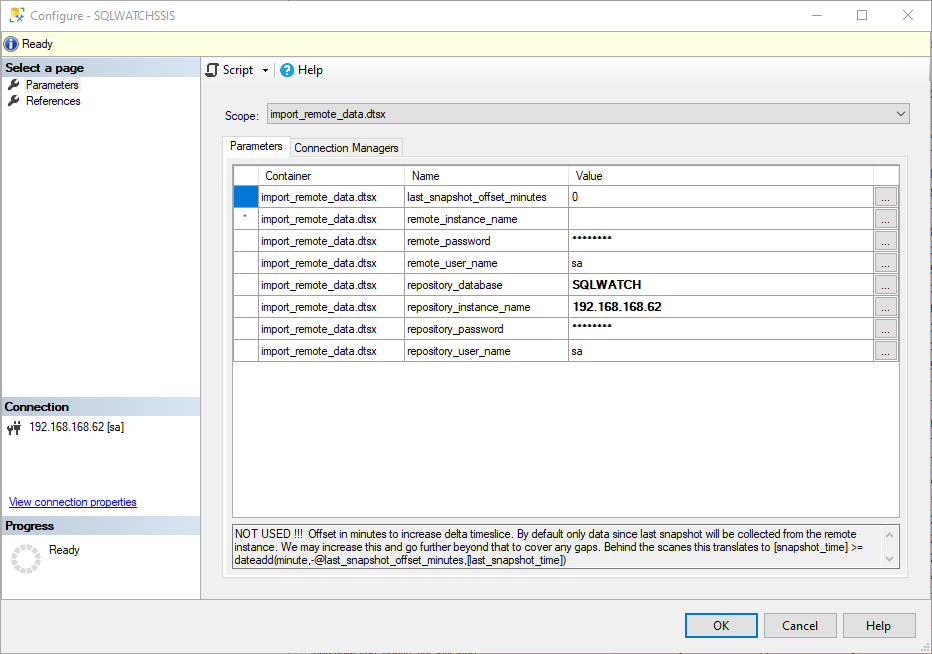
Task: Maximize the Configure window
Action: click(x=862, y=15)
